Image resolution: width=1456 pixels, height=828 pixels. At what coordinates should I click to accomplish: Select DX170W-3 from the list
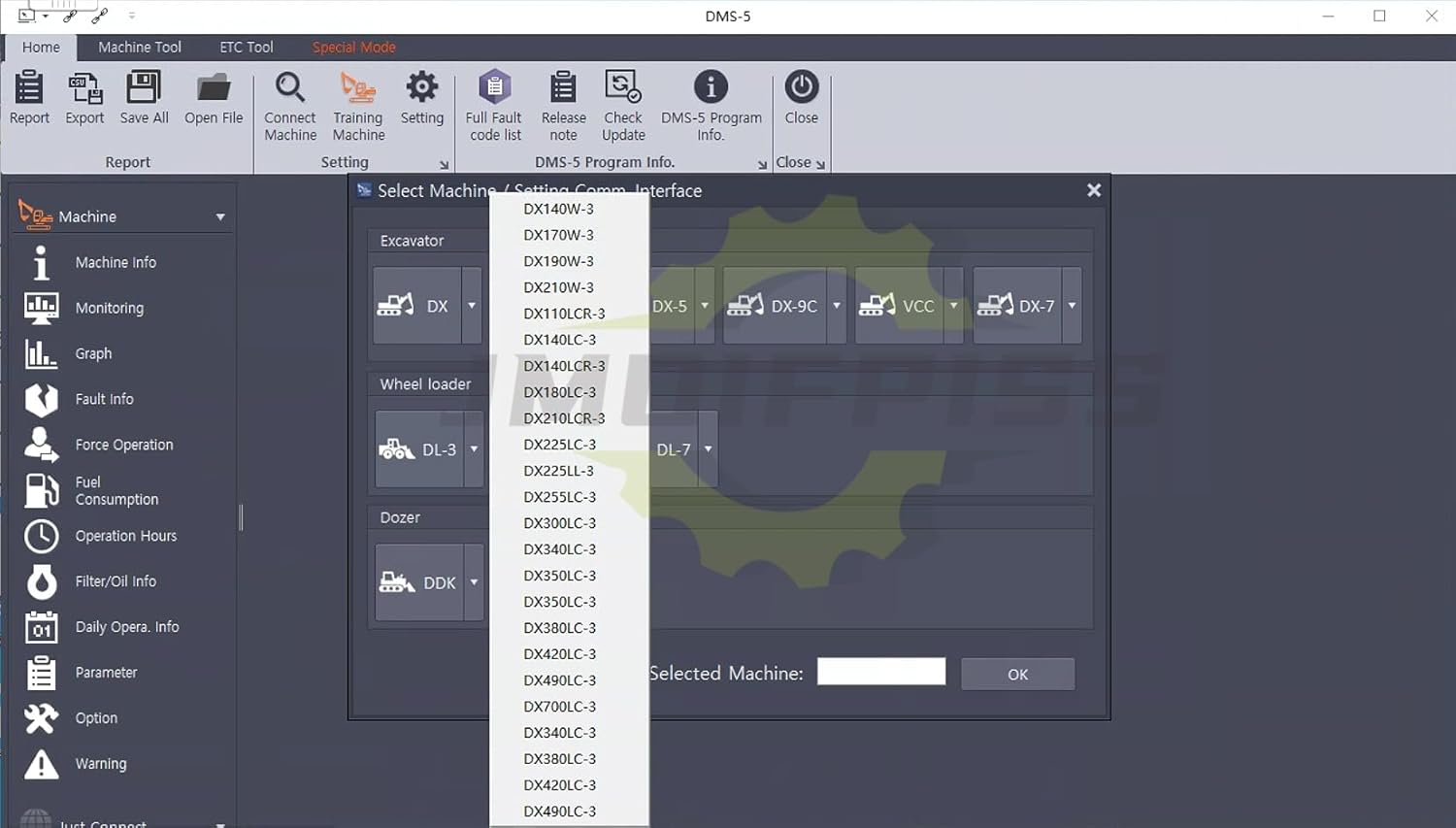point(570,235)
